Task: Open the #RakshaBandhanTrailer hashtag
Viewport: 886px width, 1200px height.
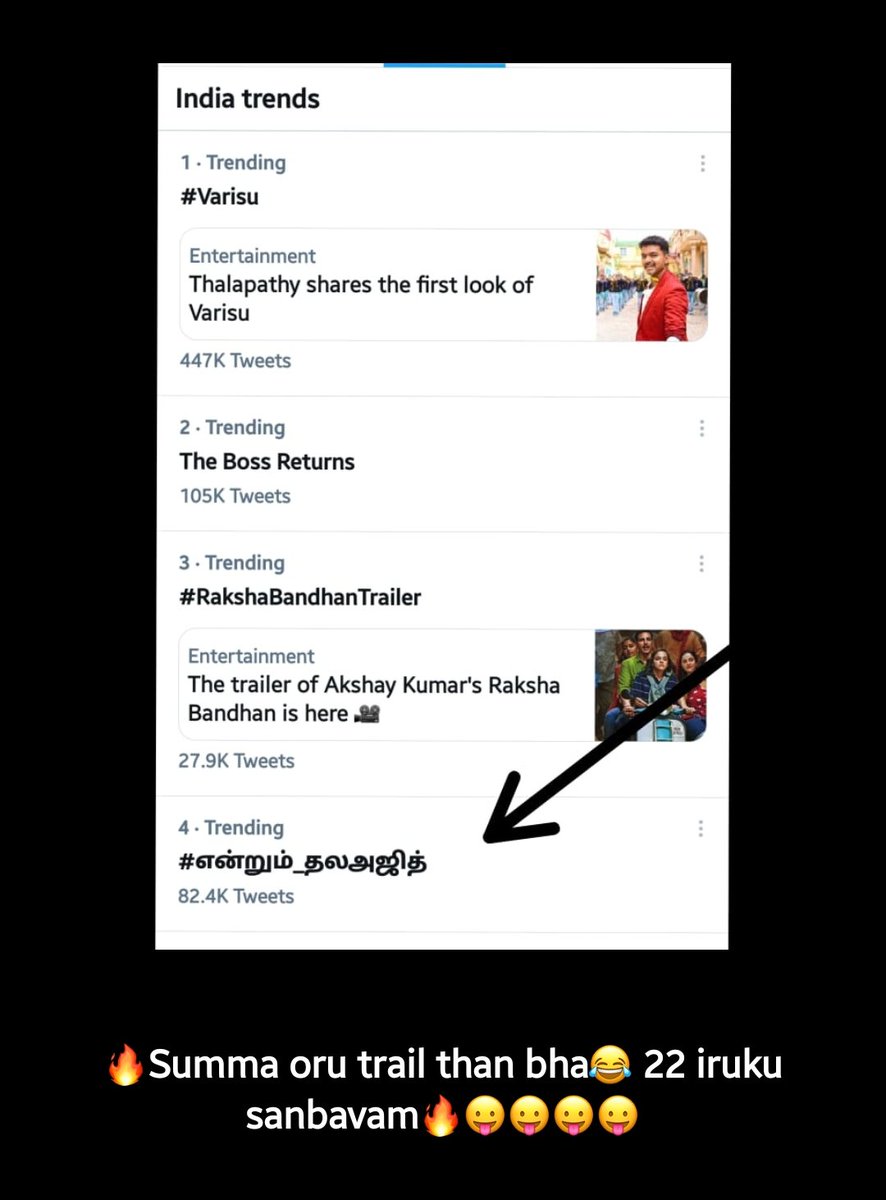Action: pyautogui.click(x=300, y=597)
